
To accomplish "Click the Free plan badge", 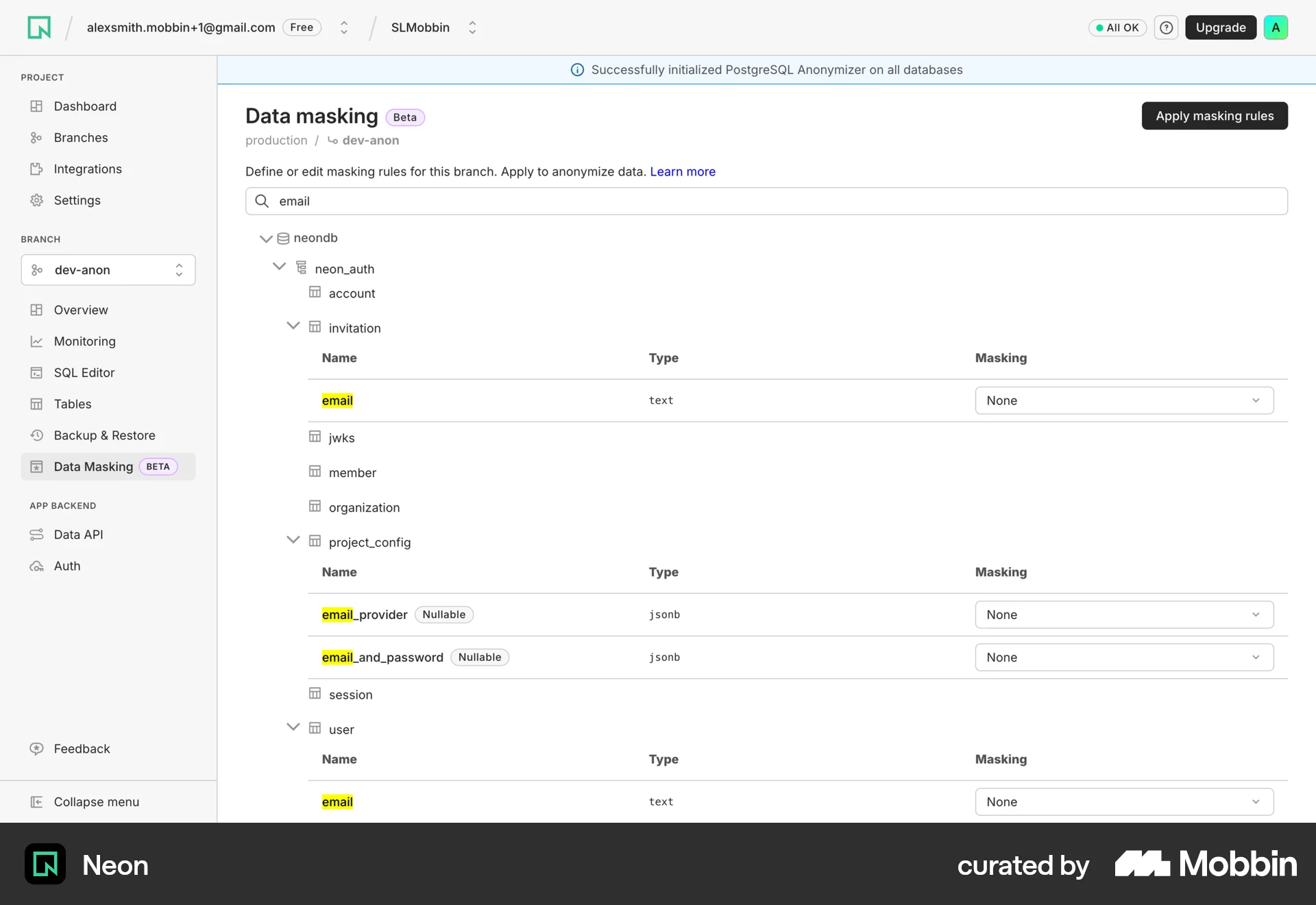I will point(302,27).
